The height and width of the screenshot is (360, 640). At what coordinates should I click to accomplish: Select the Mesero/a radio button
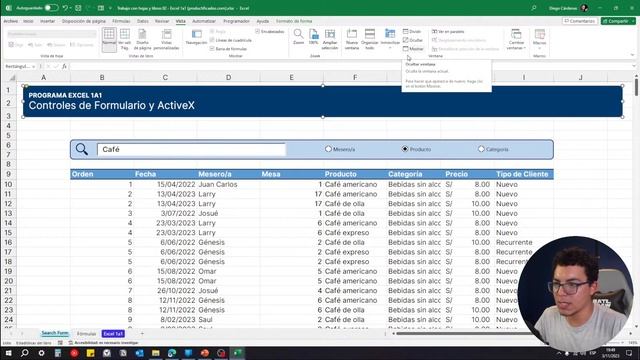[328, 149]
